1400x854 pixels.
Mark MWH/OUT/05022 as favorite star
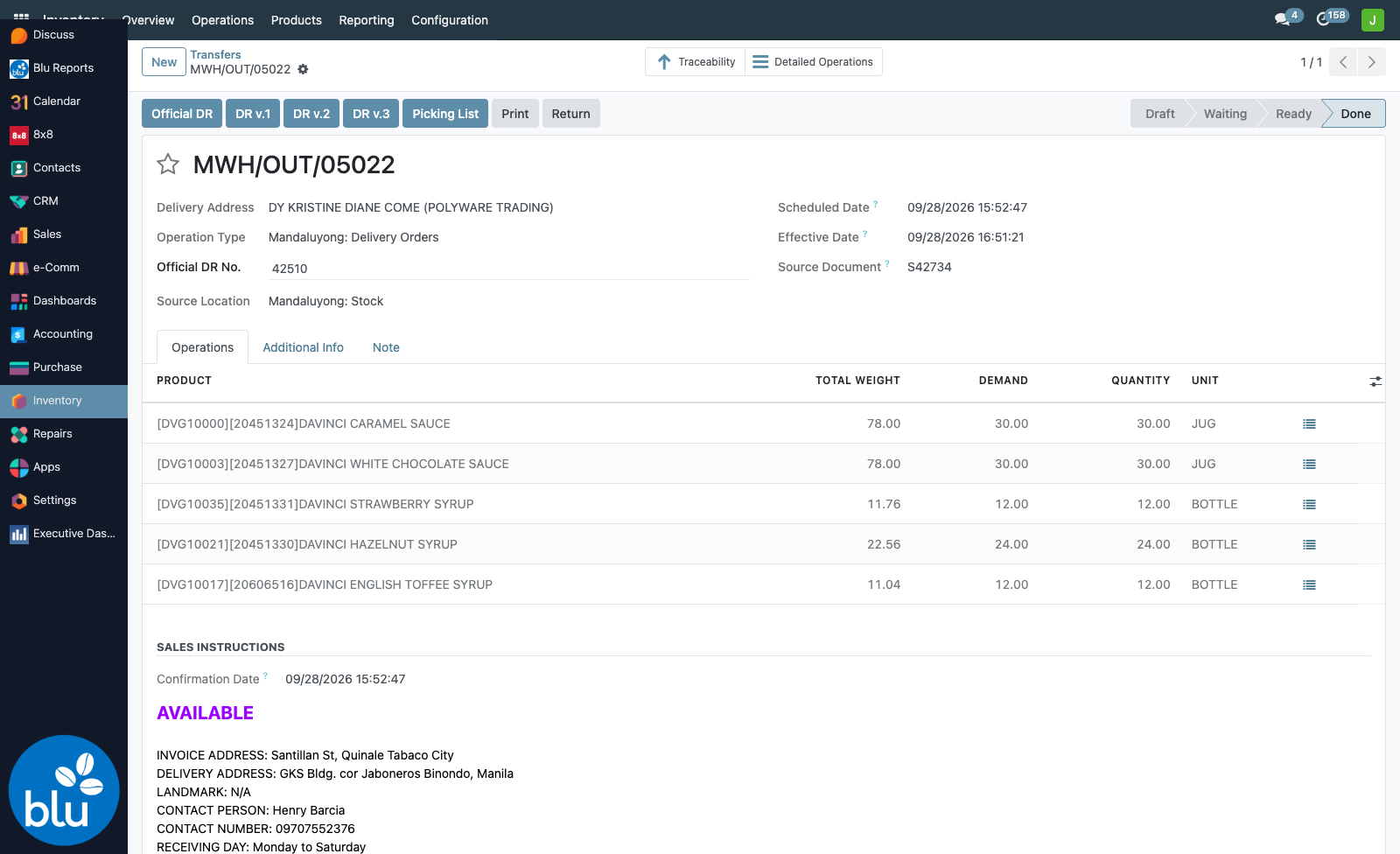168,164
